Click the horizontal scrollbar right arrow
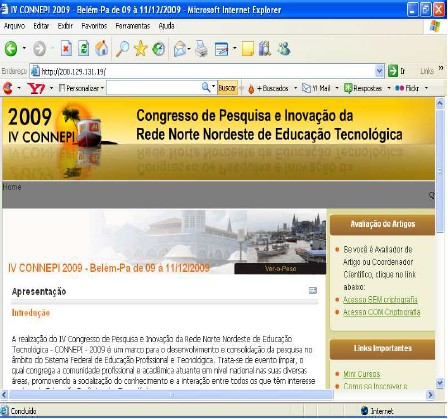The height and width of the screenshot is (419, 448). point(430,395)
